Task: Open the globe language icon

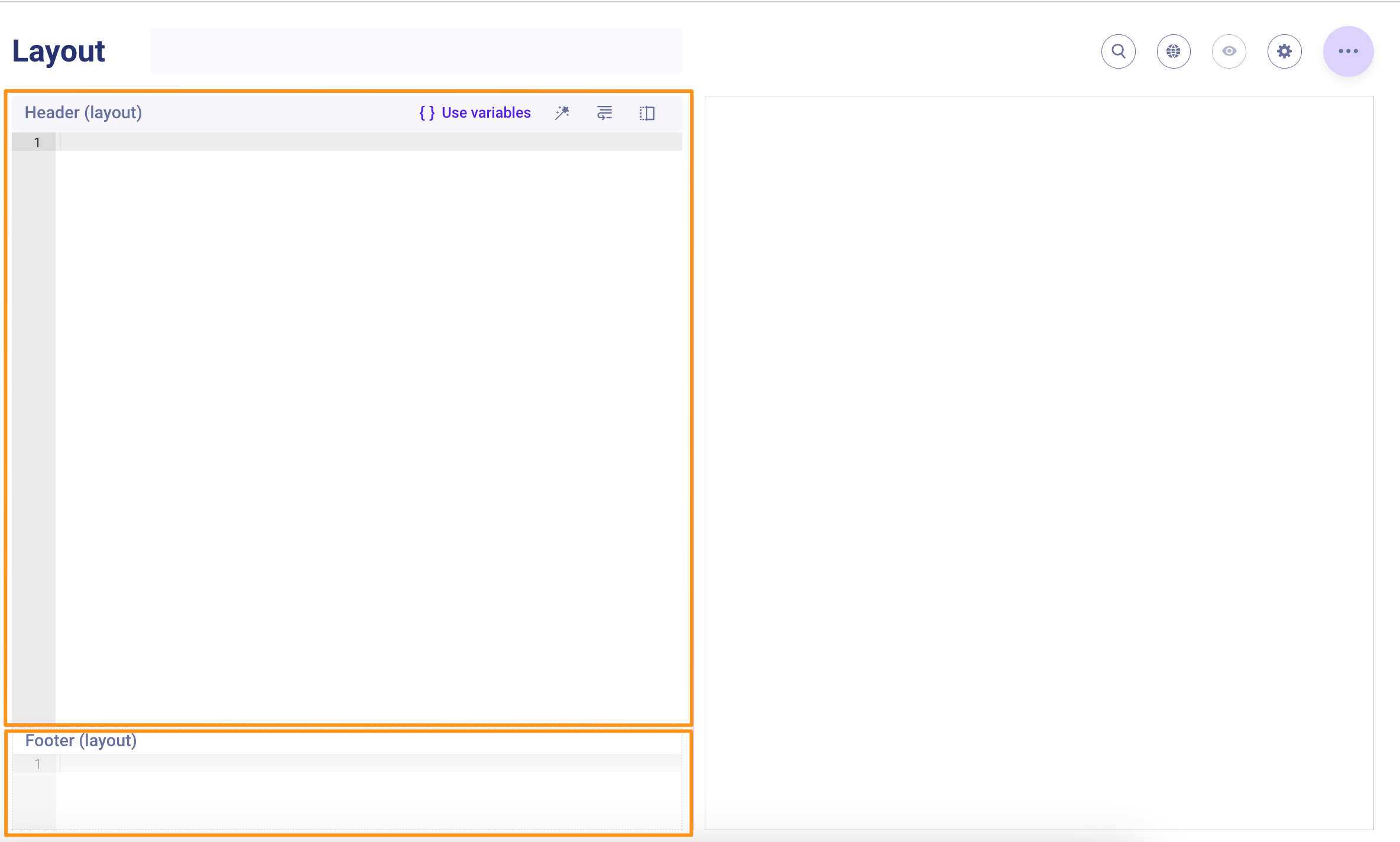Action: 1174,51
